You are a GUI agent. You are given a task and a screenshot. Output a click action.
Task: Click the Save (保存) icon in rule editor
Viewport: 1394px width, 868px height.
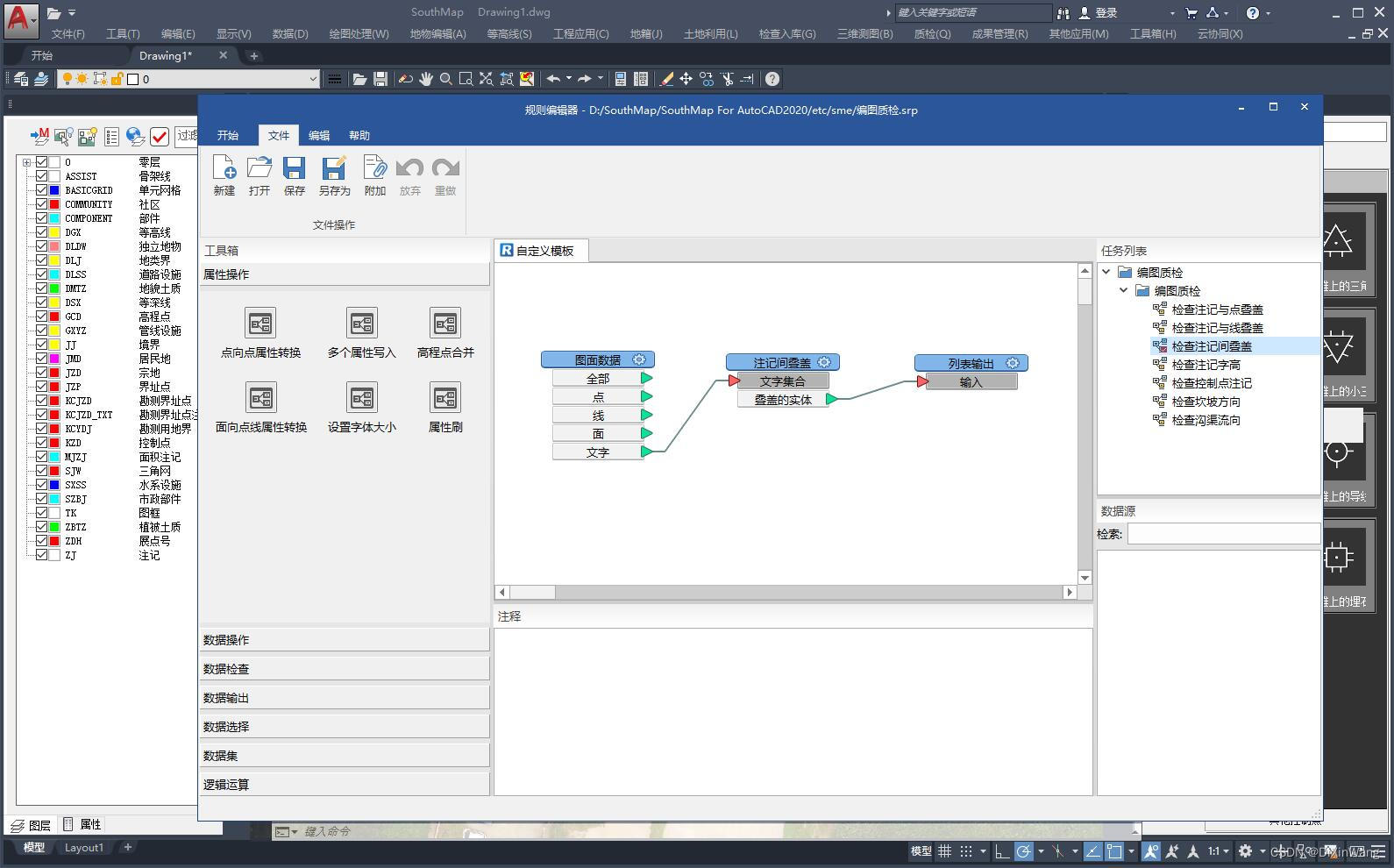(x=295, y=168)
